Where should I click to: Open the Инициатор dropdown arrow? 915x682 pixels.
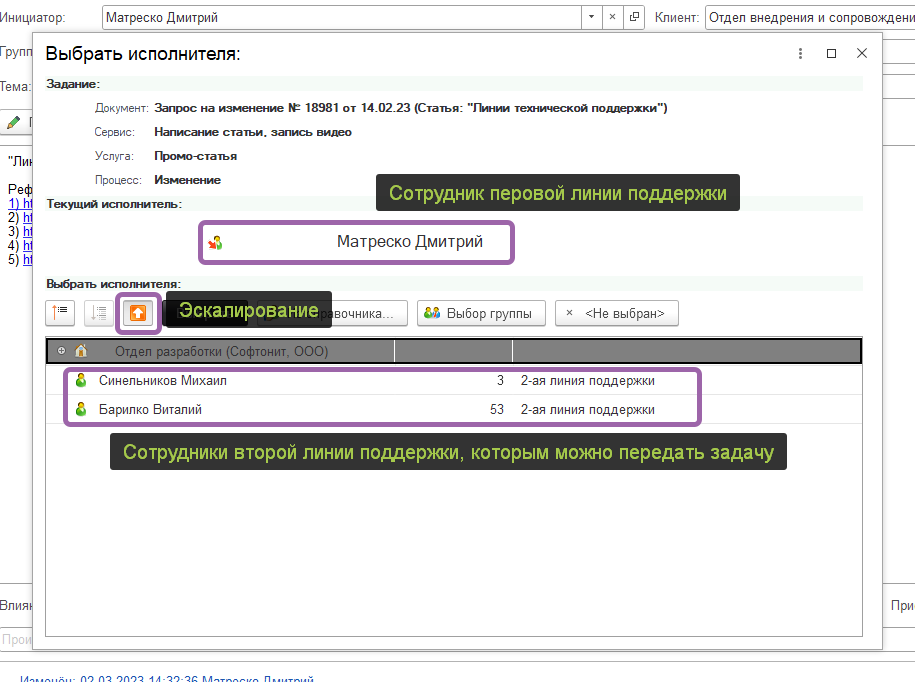coord(591,18)
